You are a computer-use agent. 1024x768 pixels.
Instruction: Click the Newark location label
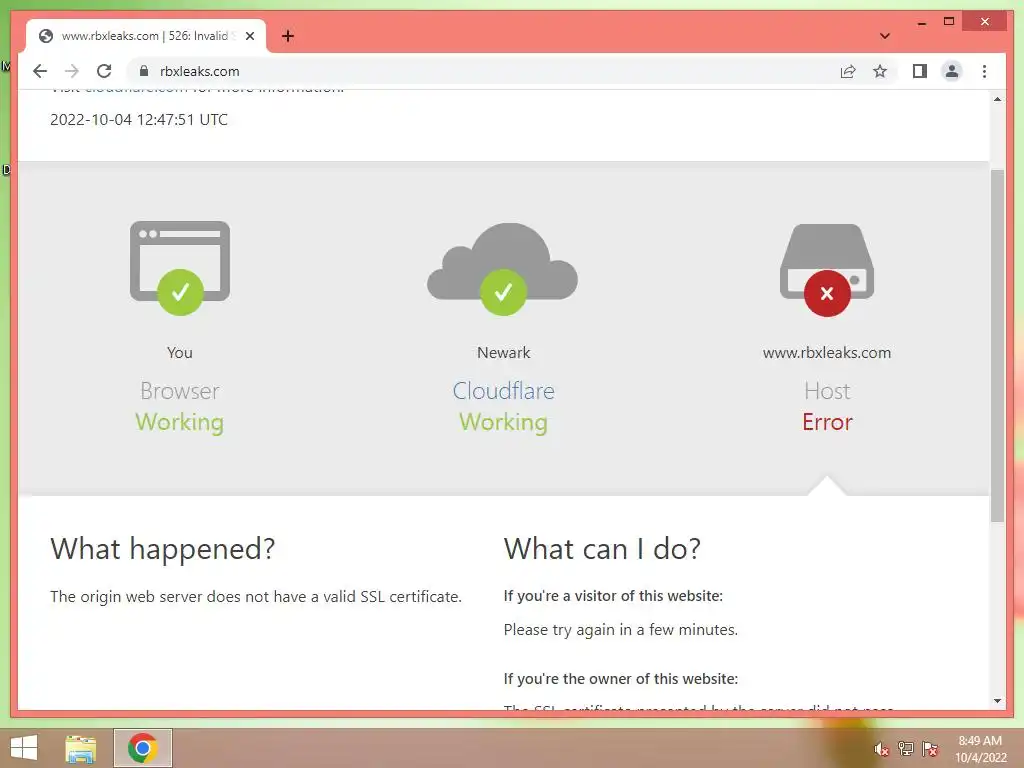pos(504,353)
